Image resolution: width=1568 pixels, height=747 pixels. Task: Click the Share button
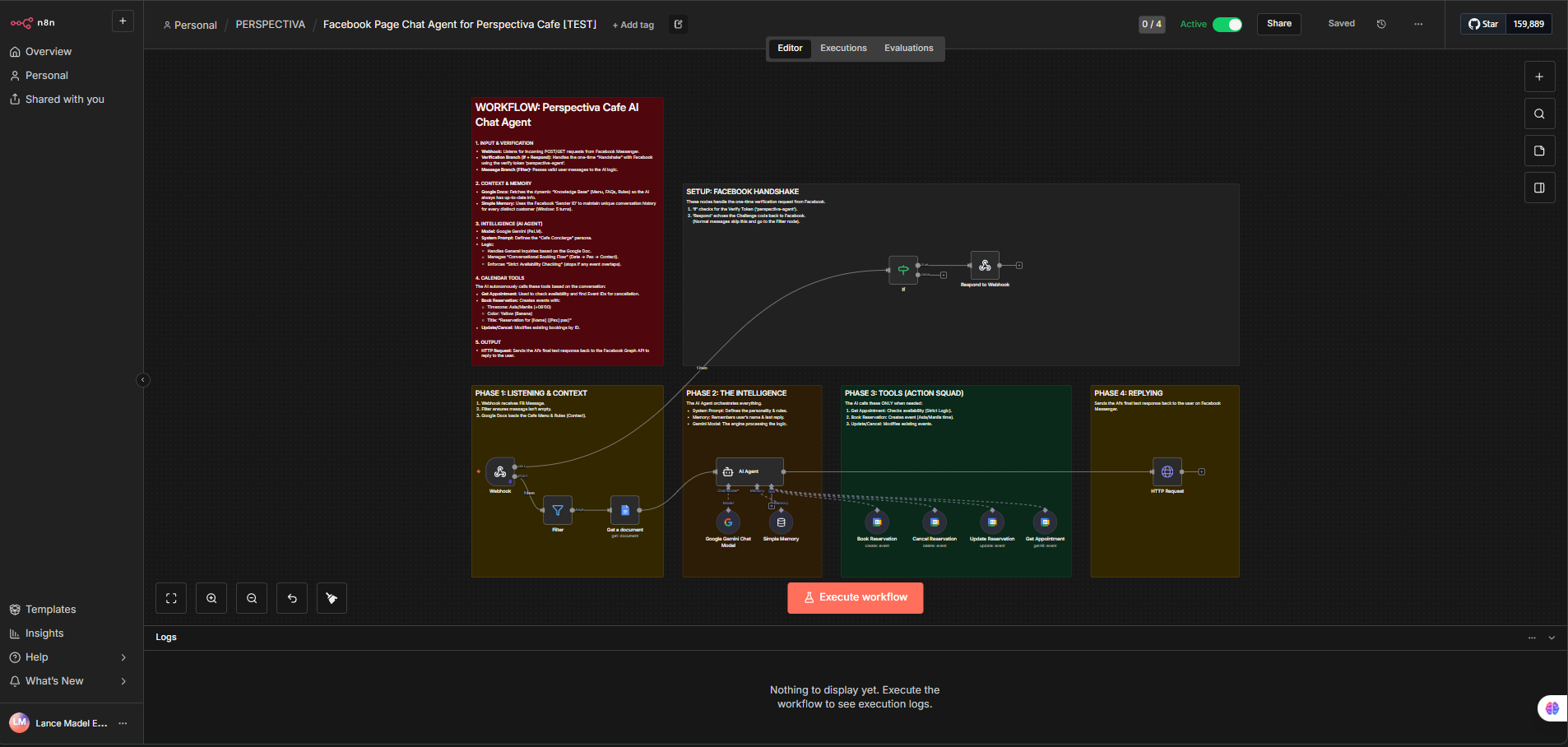[1278, 24]
